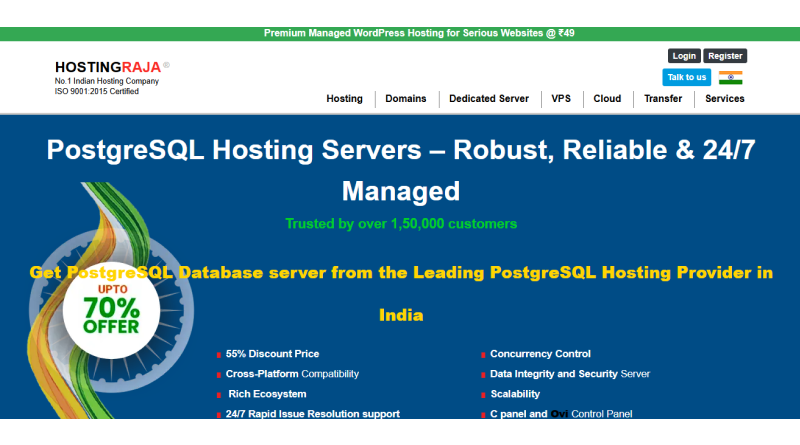Screen dimensions: 800x445
Task: Click the Login button
Action: [x=684, y=56]
